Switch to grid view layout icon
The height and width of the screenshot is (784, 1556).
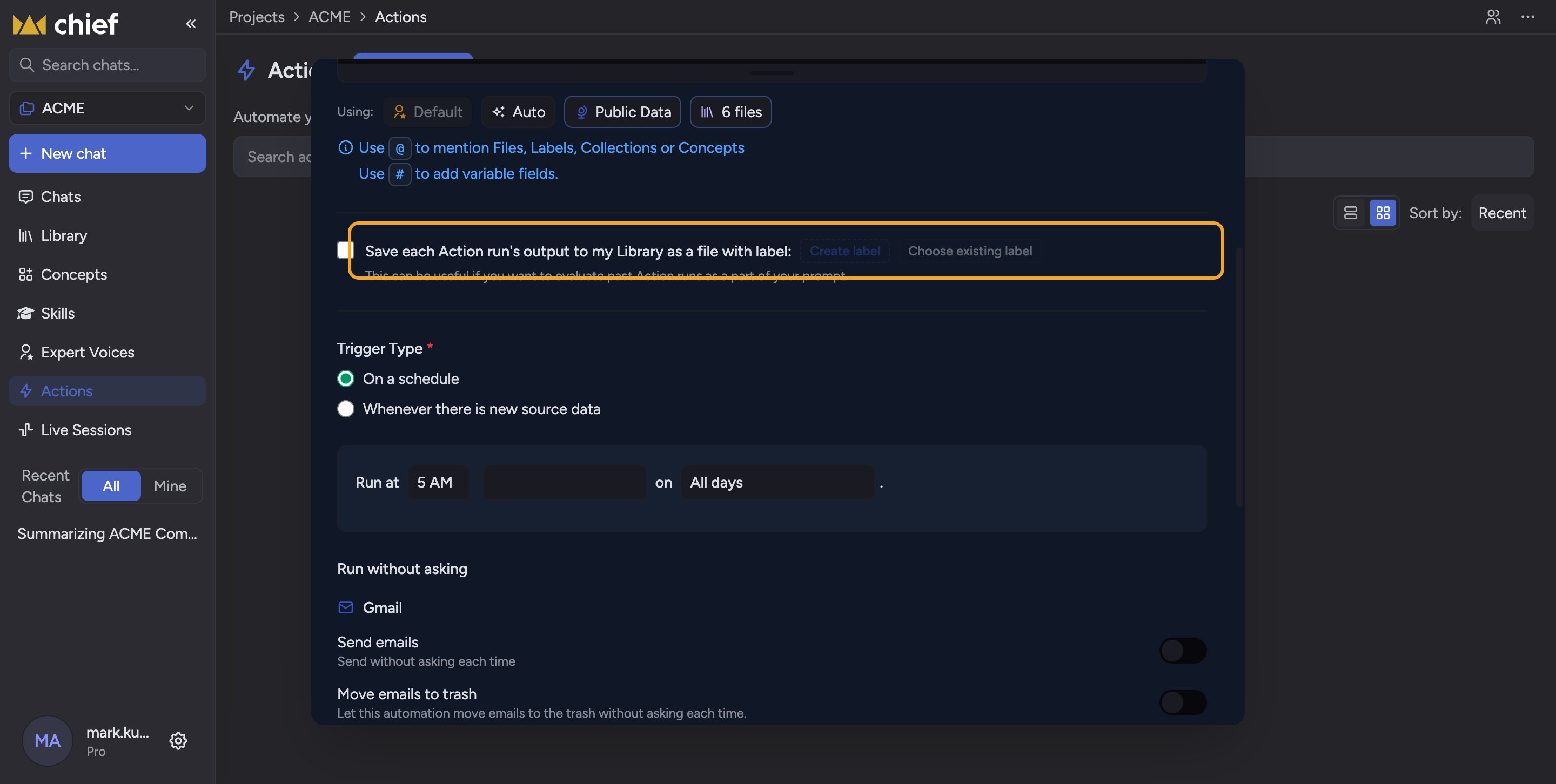pyautogui.click(x=1383, y=213)
